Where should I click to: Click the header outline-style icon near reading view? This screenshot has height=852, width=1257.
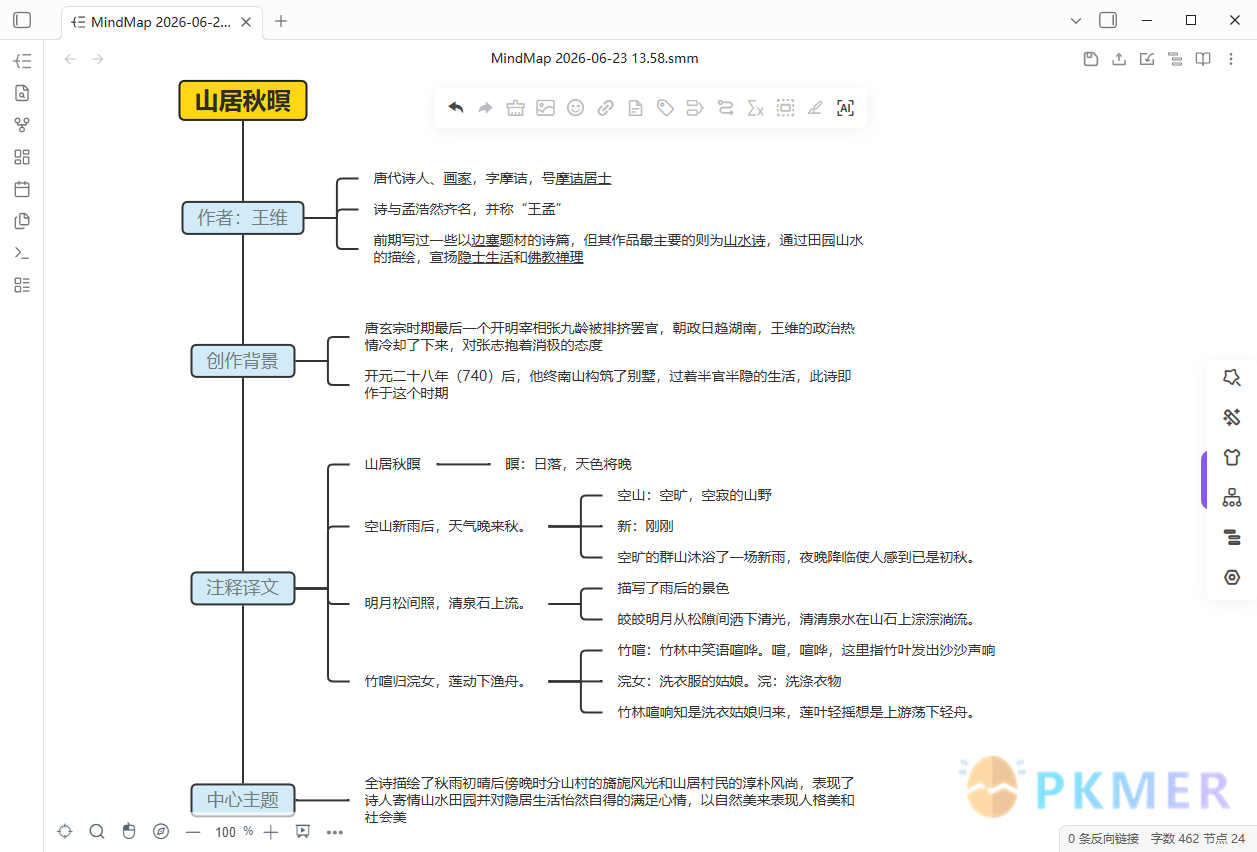[1175, 59]
